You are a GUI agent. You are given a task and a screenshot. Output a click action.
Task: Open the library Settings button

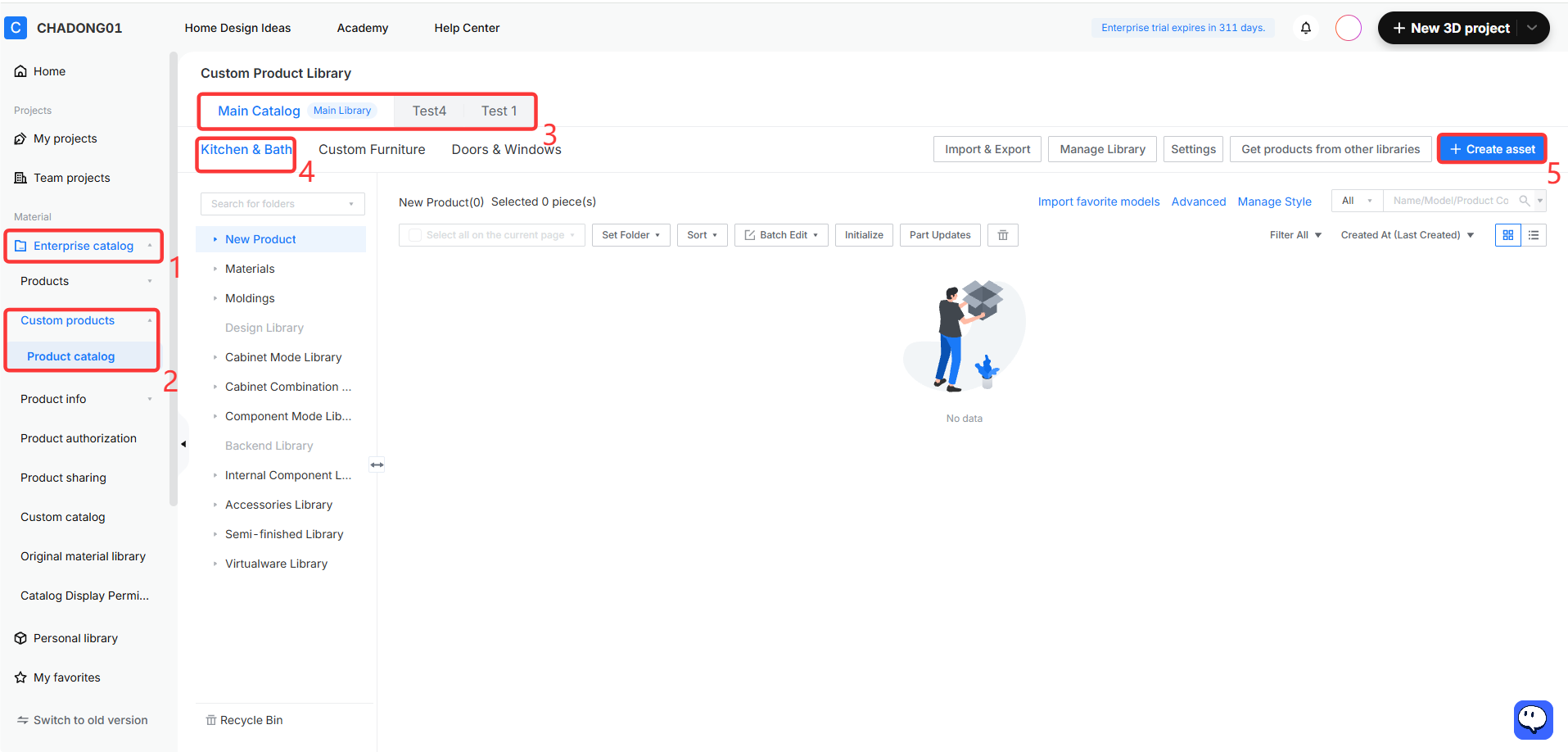click(x=1193, y=149)
